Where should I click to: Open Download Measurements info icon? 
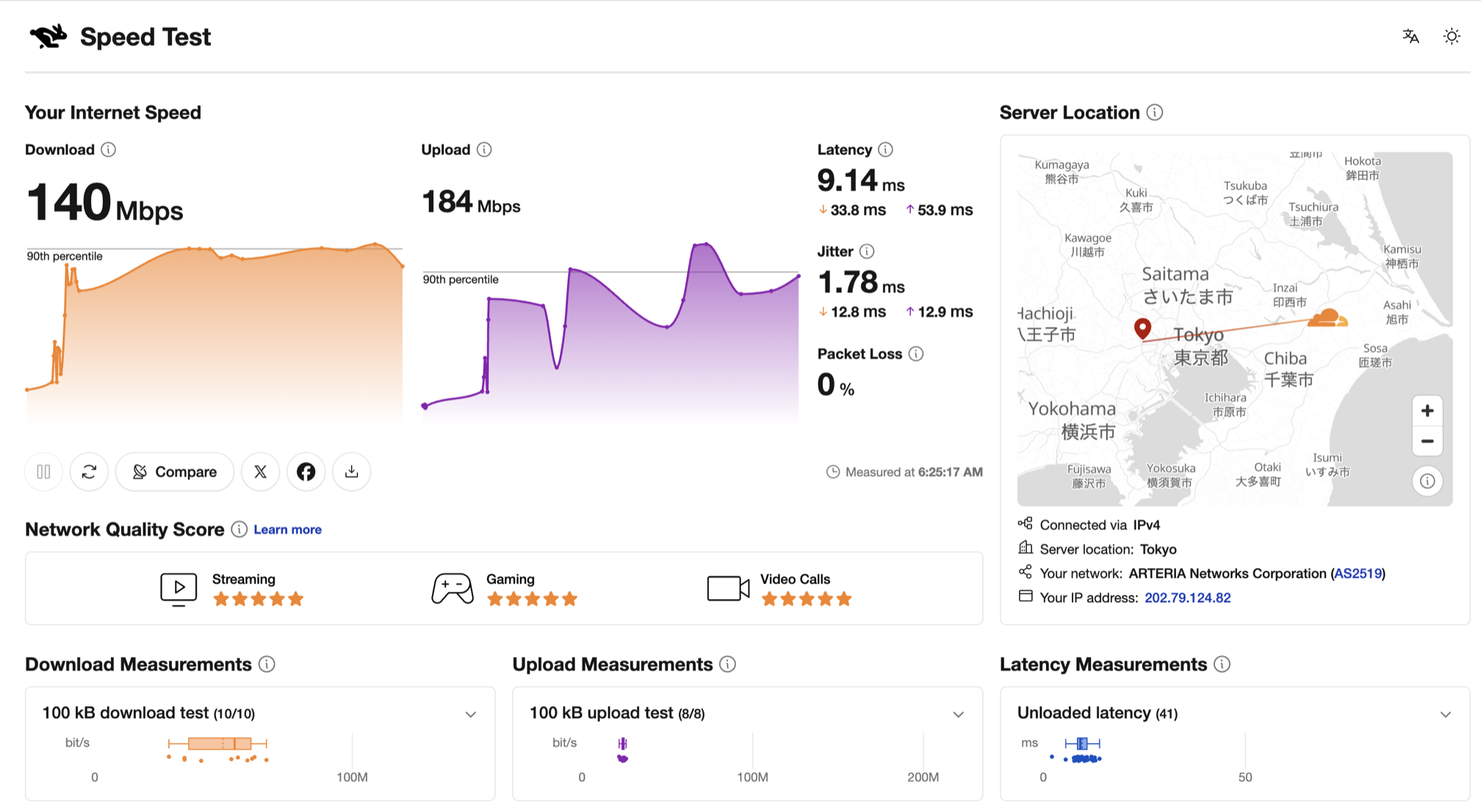coord(267,664)
